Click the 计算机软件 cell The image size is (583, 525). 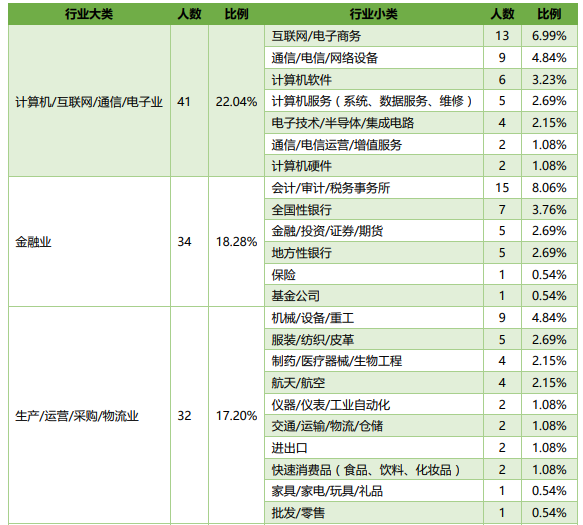coord(374,80)
